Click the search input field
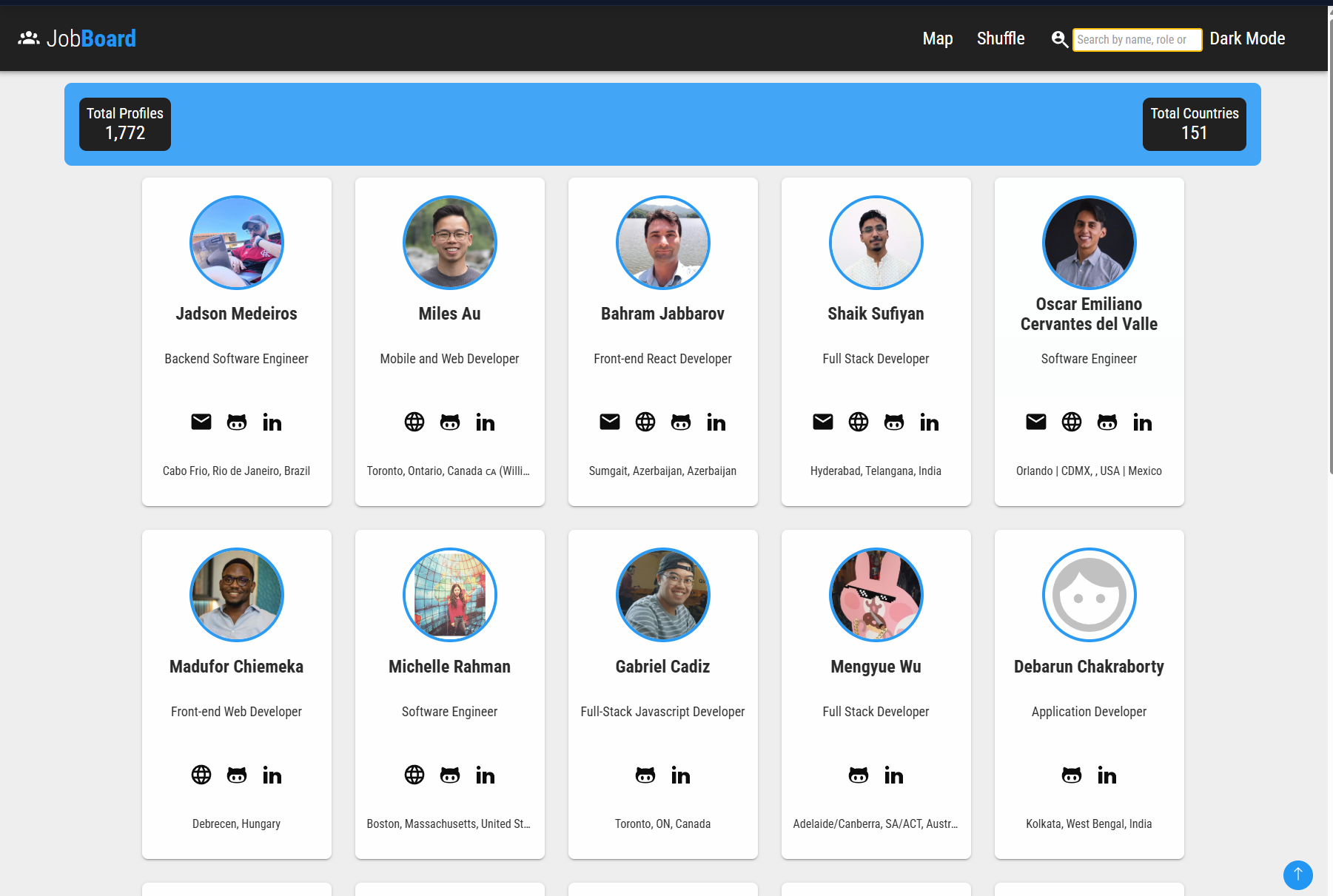Viewport: 1333px width, 896px height. tap(1137, 39)
